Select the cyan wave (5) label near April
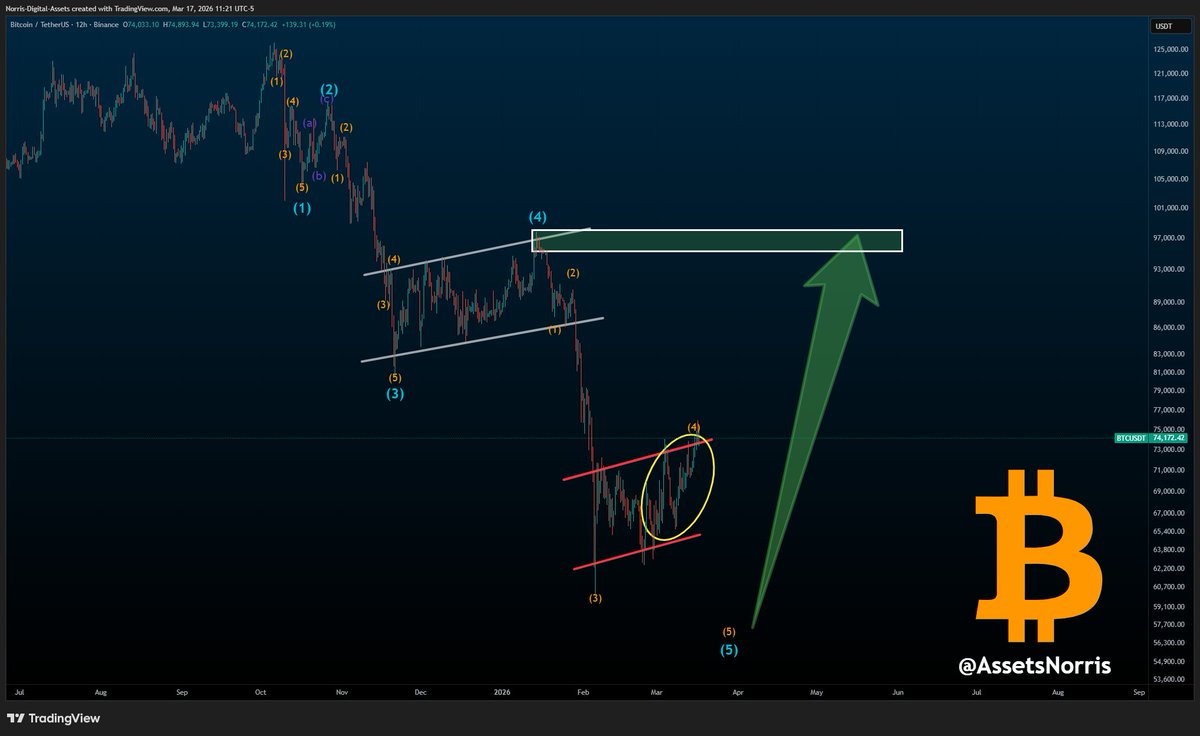The height and width of the screenshot is (736, 1200). [731, 649]
